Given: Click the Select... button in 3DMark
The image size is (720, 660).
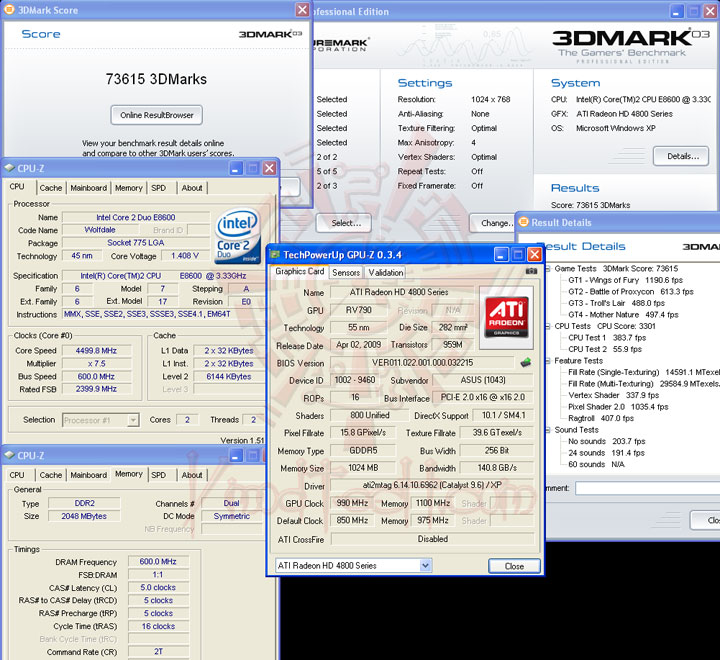Looking at the screenshot, I should point(343,223).
